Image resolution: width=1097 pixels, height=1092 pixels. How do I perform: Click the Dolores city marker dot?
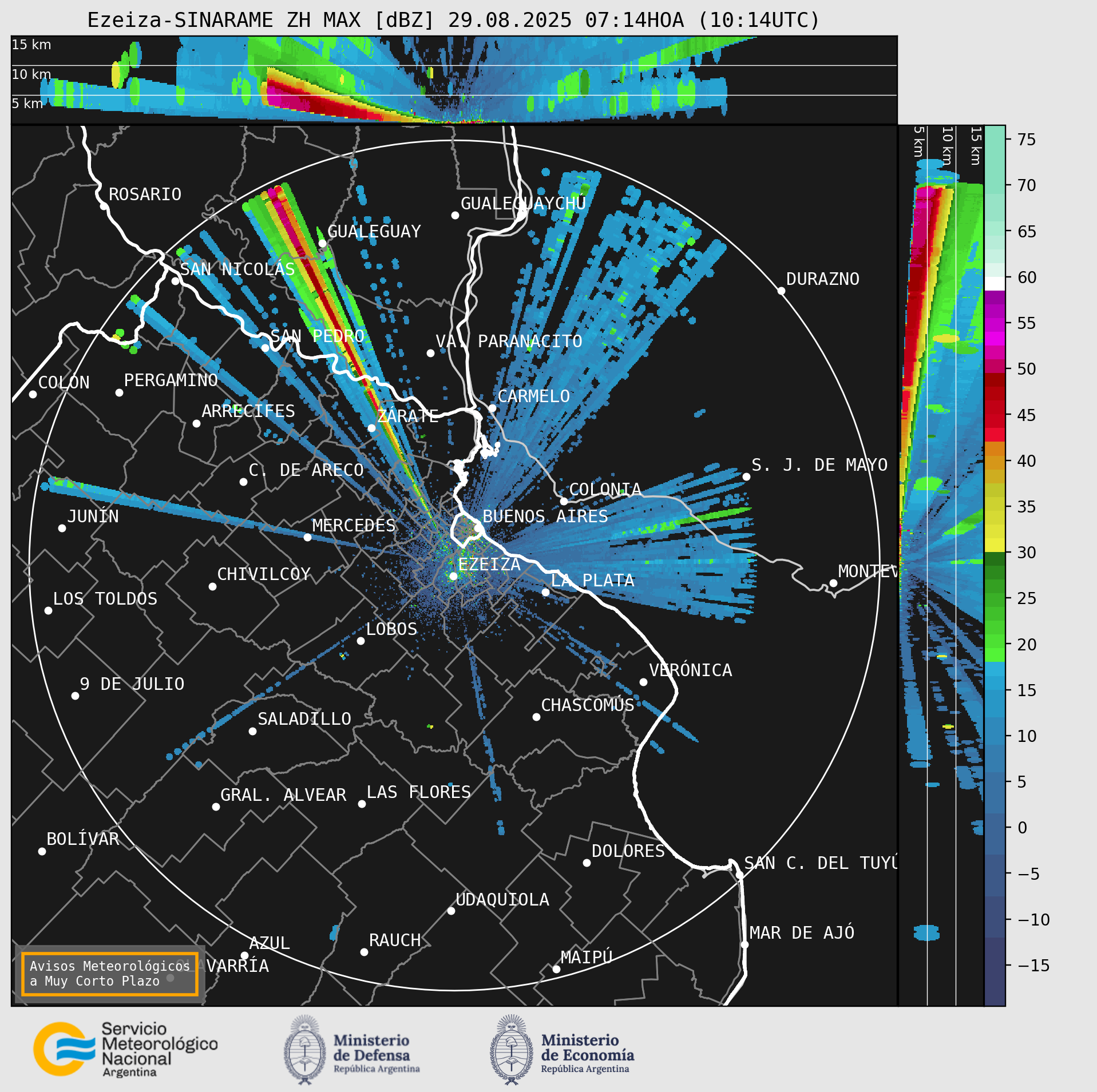587,863
